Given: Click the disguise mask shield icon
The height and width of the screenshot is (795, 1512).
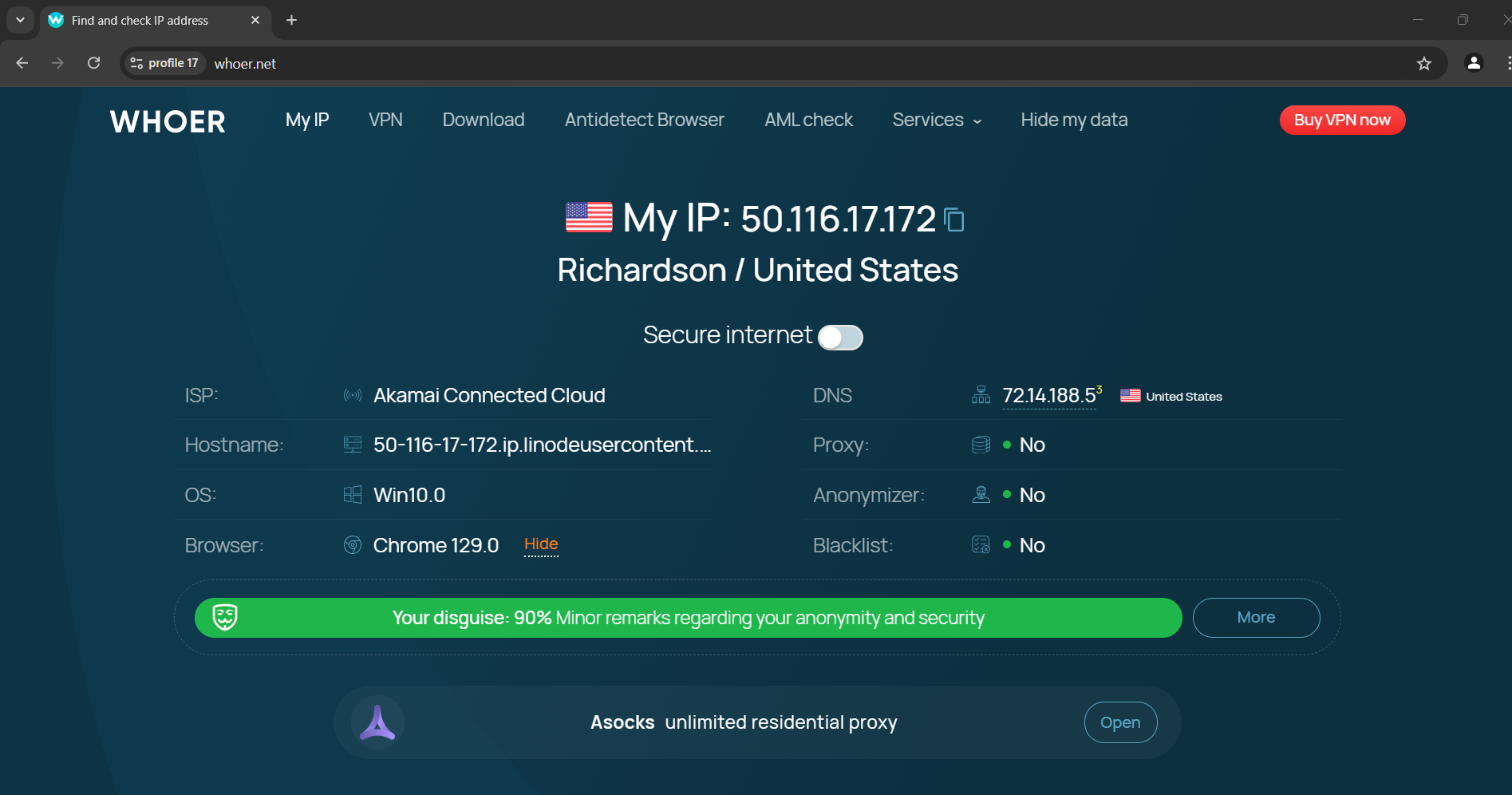Looking at the screenshot, I should (225, 617).
